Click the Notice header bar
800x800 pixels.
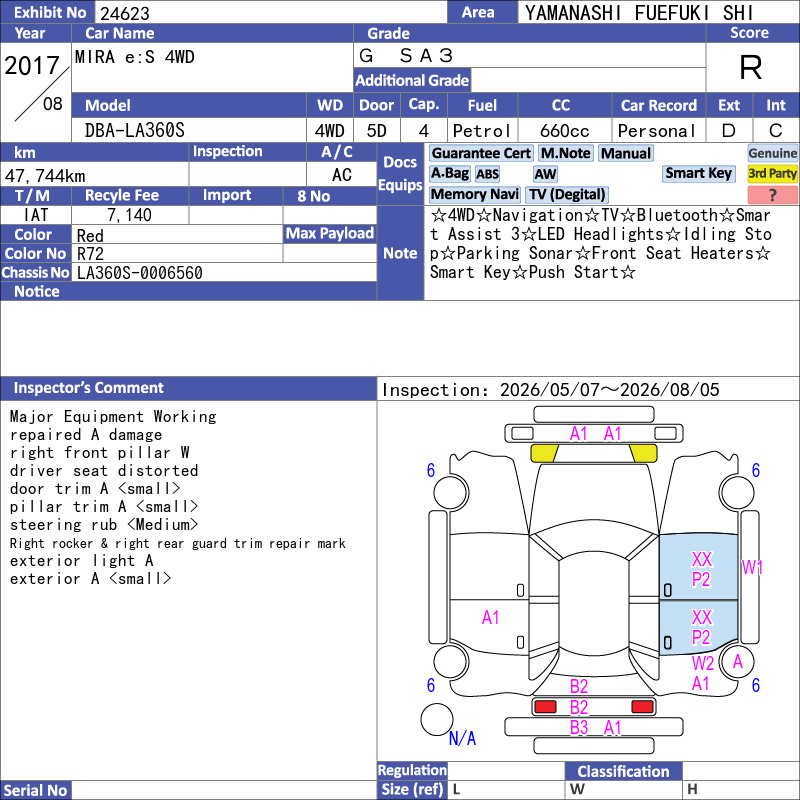point(188,291)
